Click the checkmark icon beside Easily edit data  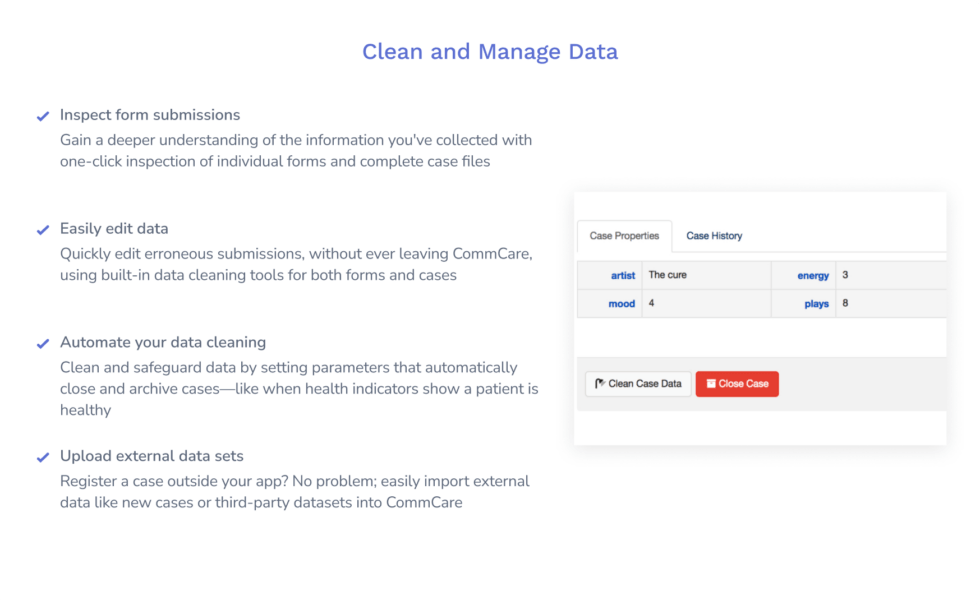click(41, 229)
